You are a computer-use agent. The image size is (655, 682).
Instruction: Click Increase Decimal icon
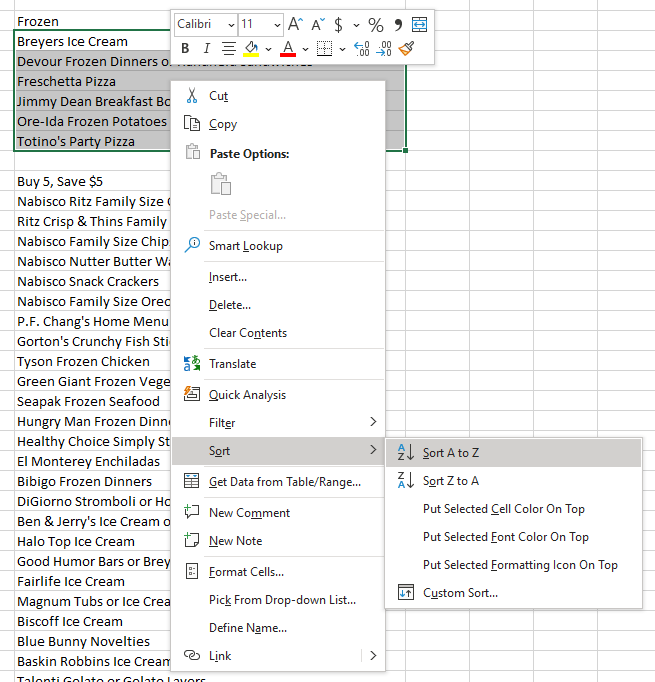click(x=361, y=49)
